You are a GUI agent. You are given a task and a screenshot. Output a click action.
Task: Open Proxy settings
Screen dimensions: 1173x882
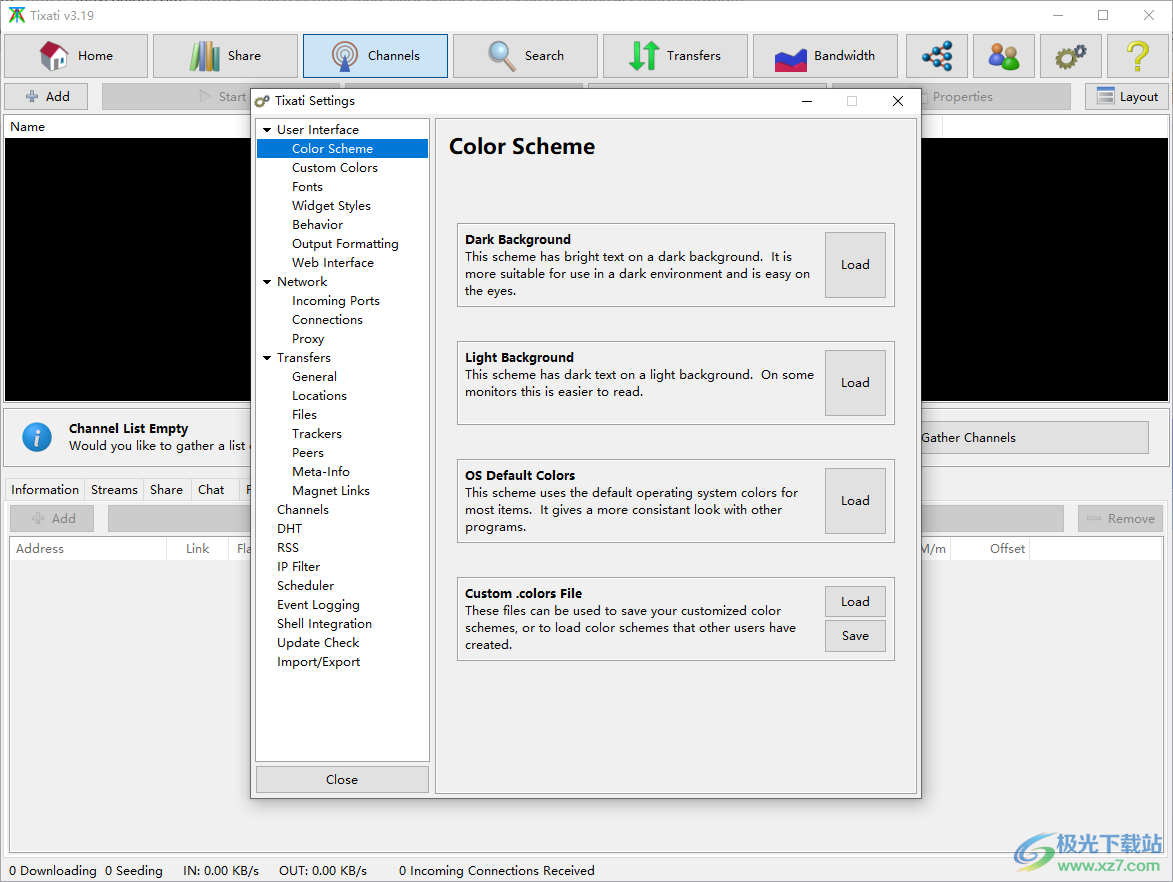click(307, 339)
